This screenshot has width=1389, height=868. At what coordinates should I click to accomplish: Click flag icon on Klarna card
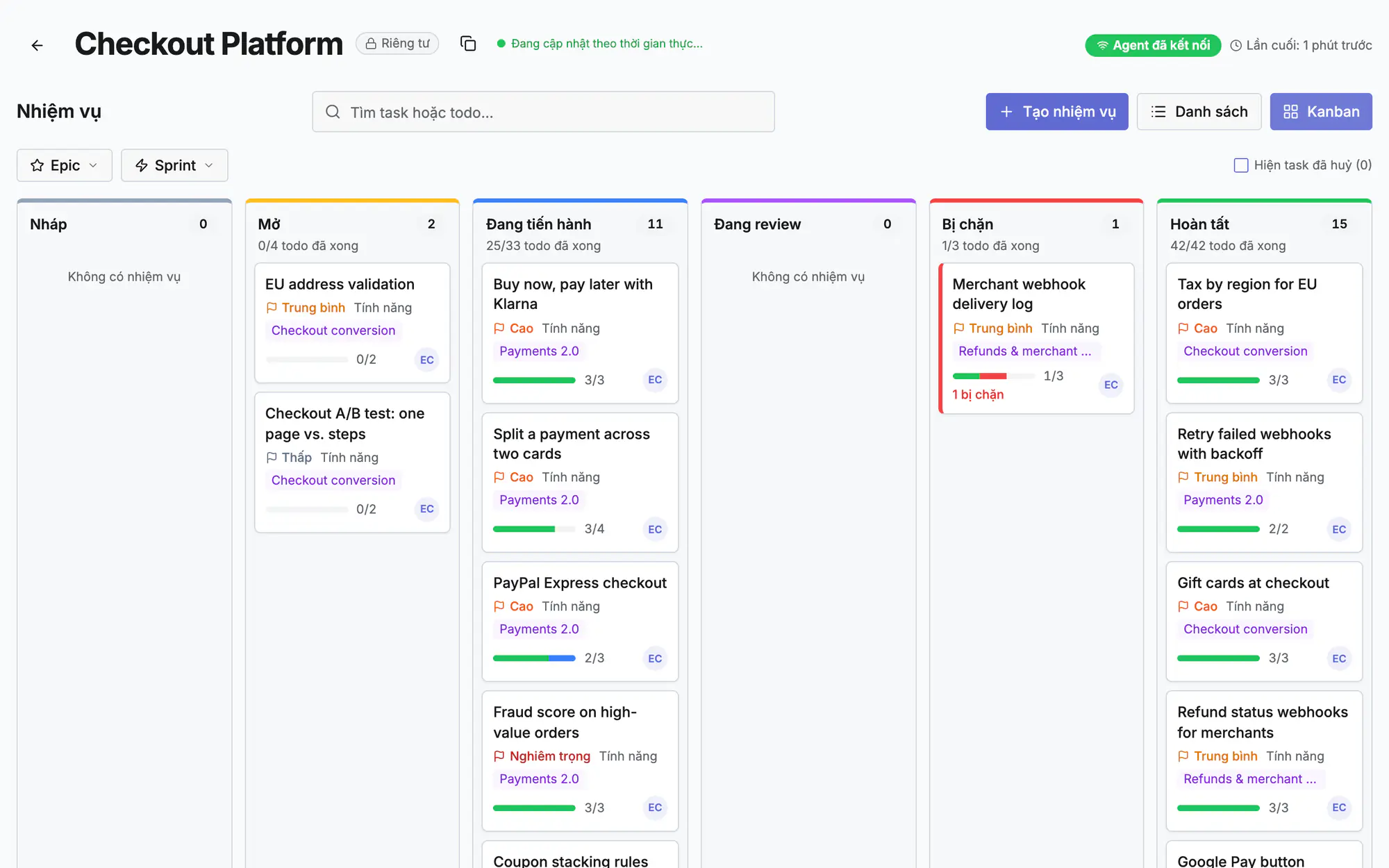coord(499,328)
